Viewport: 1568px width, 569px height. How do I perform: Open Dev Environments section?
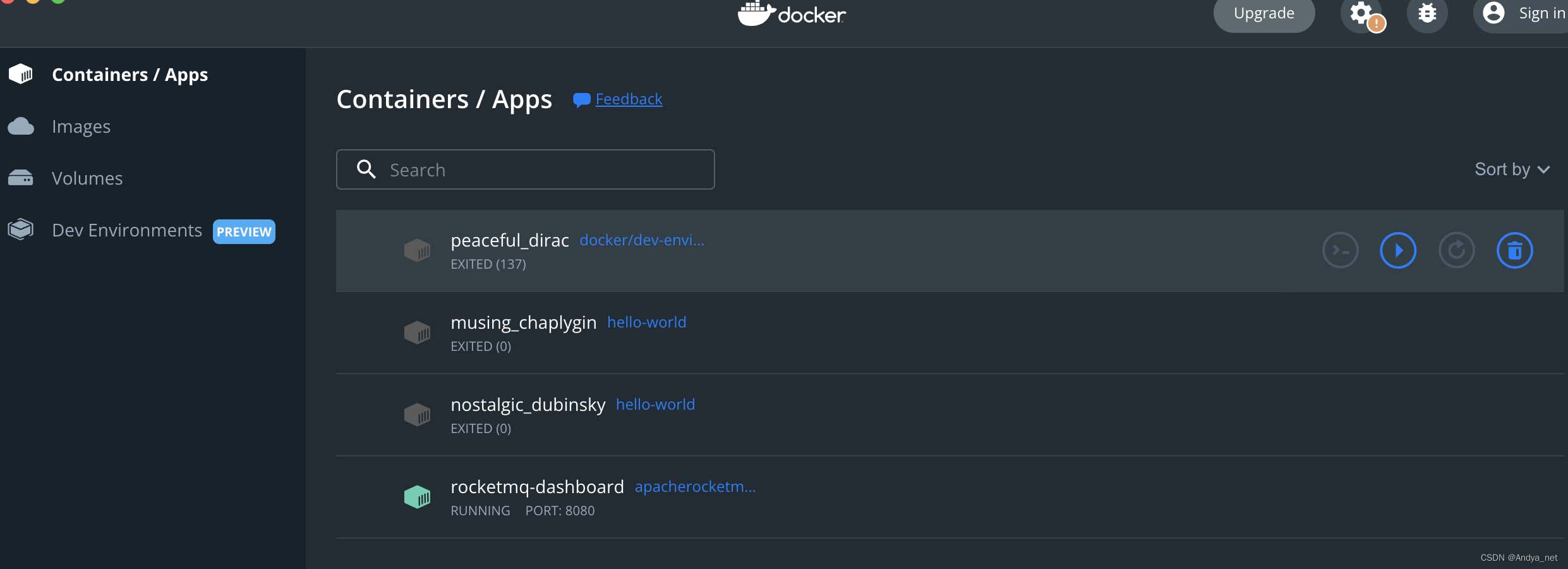tap(127, 230)
